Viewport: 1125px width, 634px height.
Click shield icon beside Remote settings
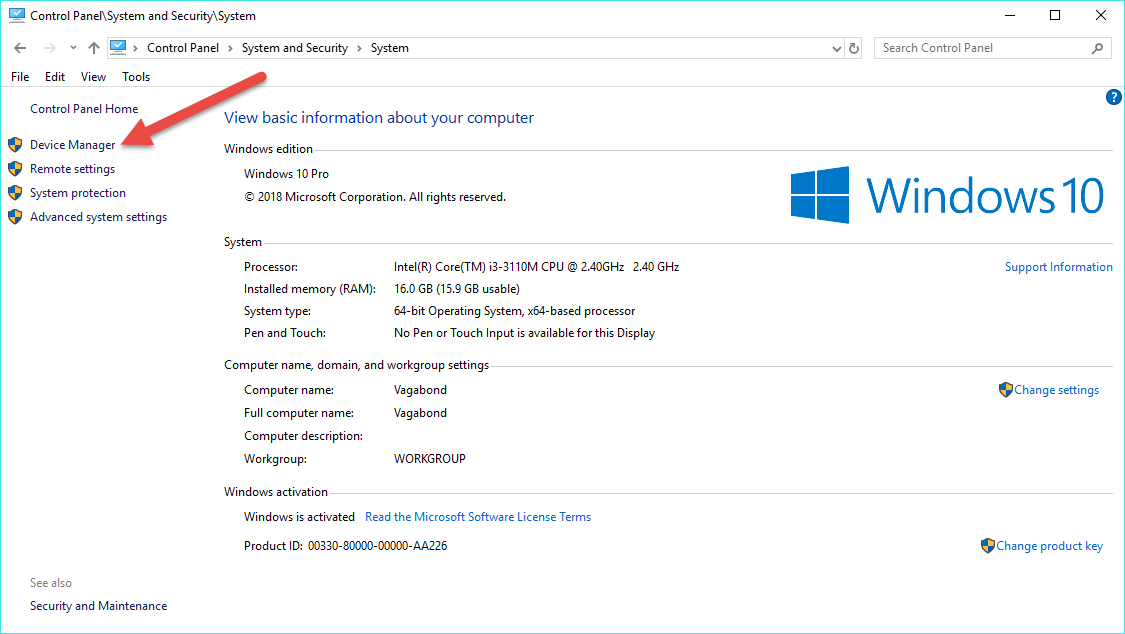(15, 169)
